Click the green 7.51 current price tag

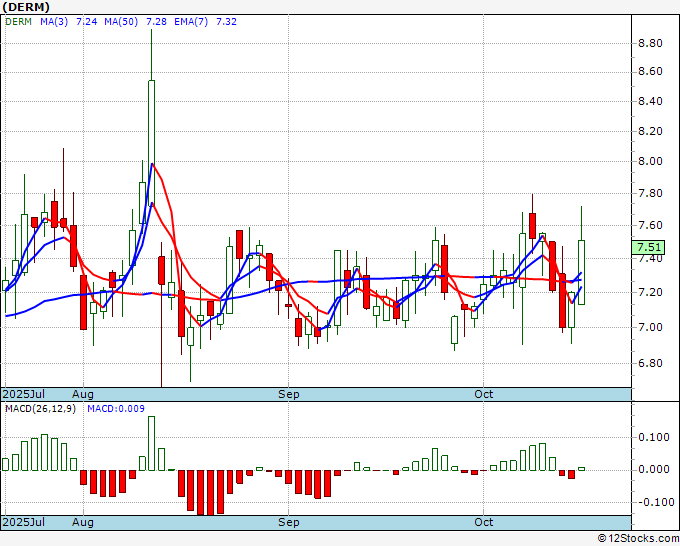click(x=648, y=247)
